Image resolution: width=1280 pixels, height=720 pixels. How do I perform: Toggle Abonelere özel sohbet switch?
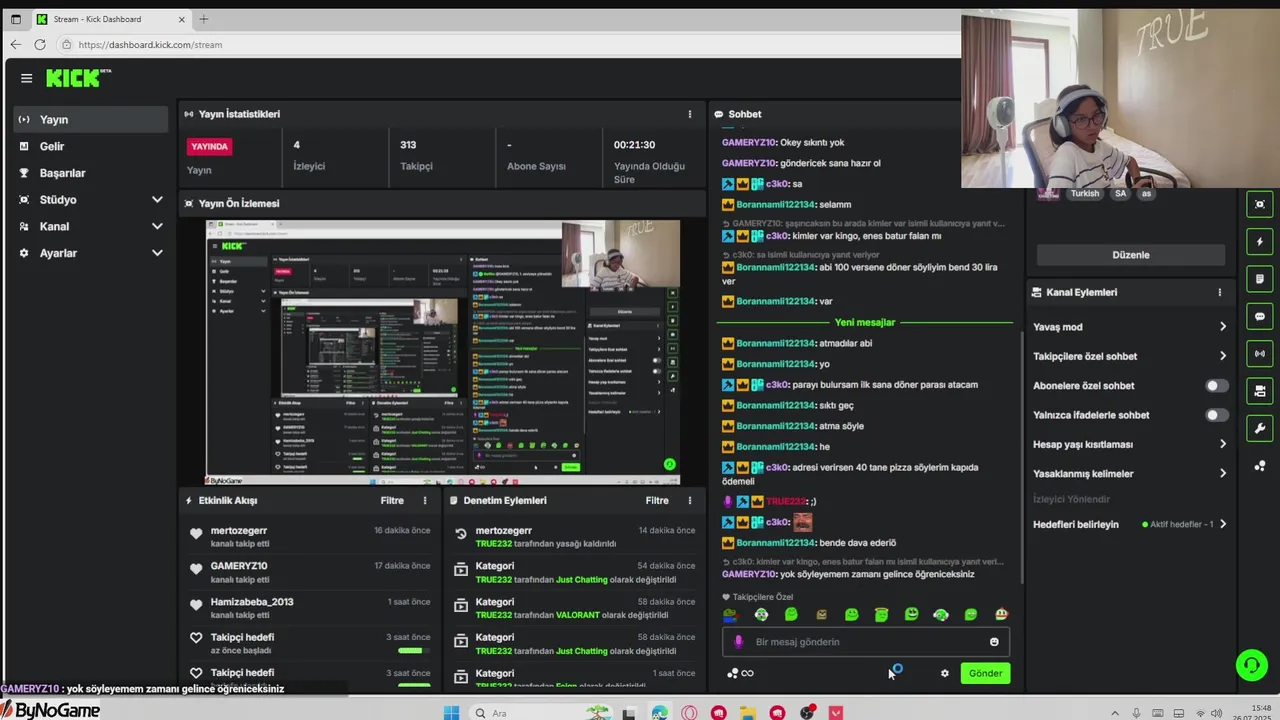1215,386
